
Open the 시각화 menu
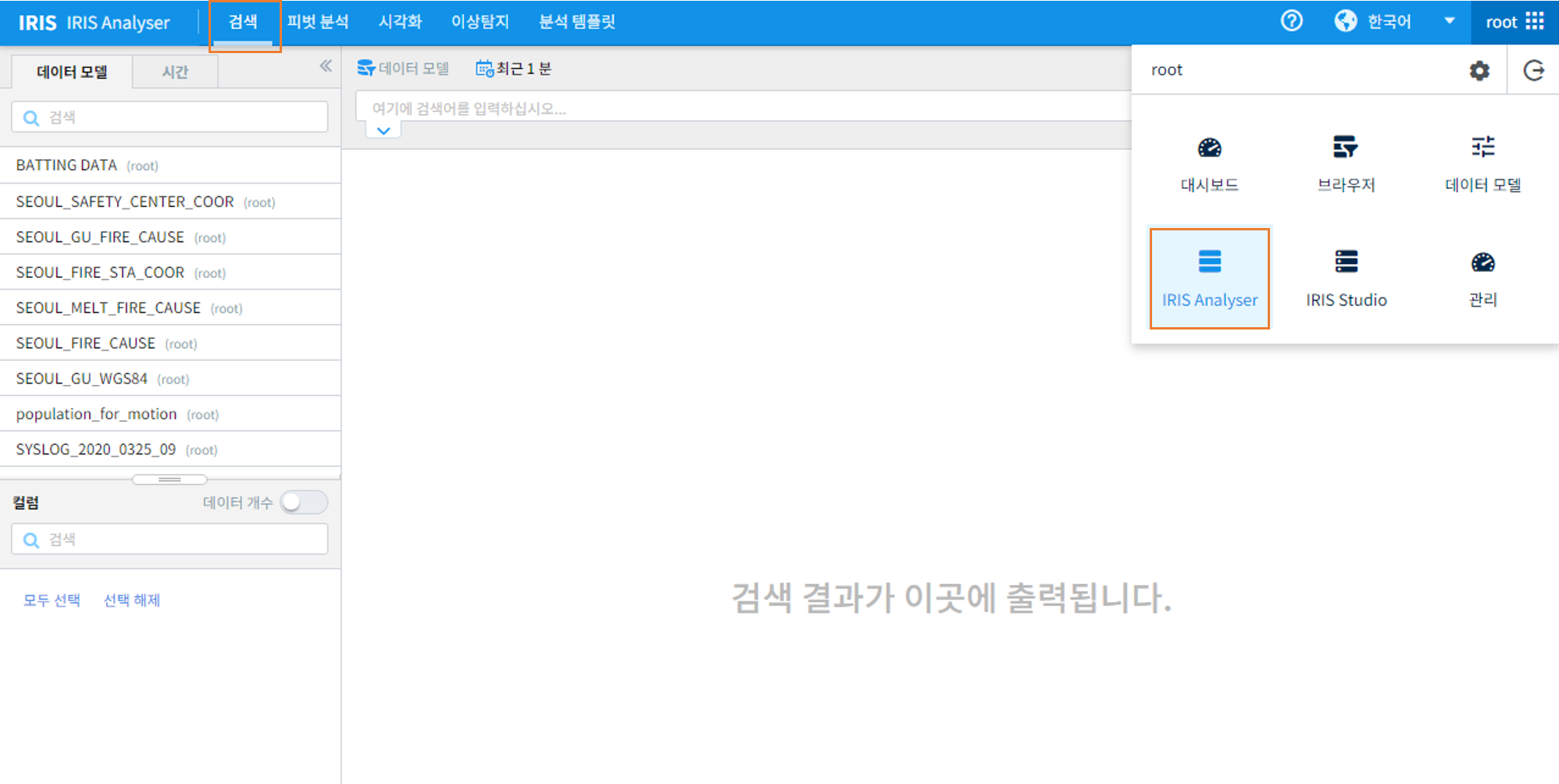pyautogui.click(x=400, y=22)
